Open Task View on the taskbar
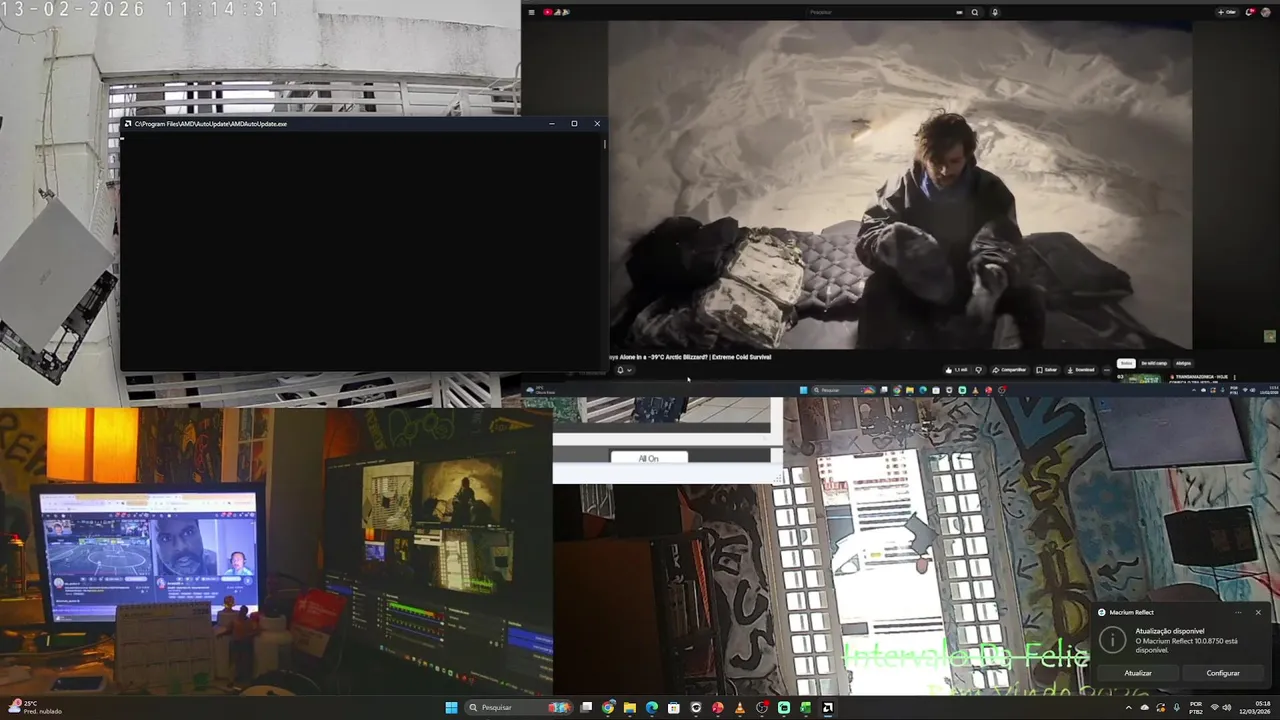Viewport: 1280px width, 720px height. coord(587,708)
